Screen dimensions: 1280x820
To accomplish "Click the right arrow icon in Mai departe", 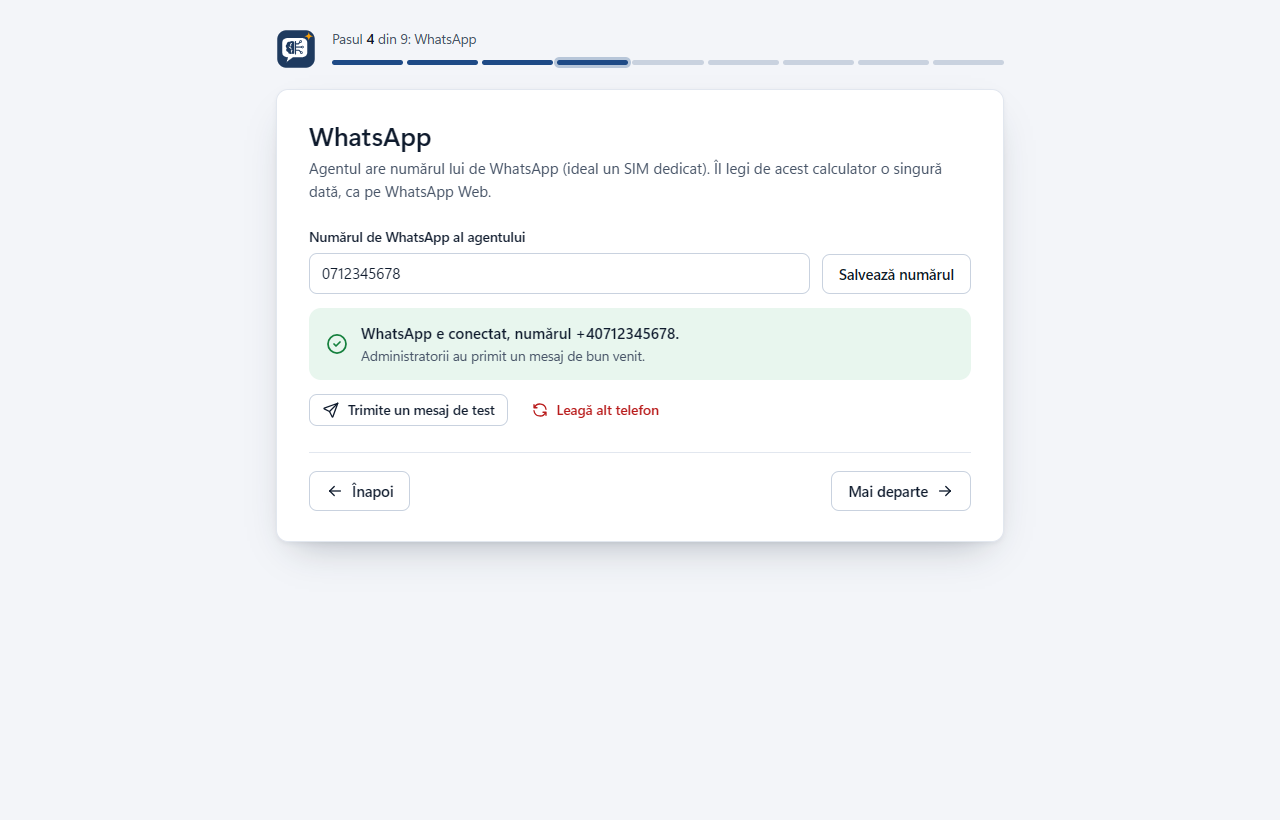I will 945,491.
